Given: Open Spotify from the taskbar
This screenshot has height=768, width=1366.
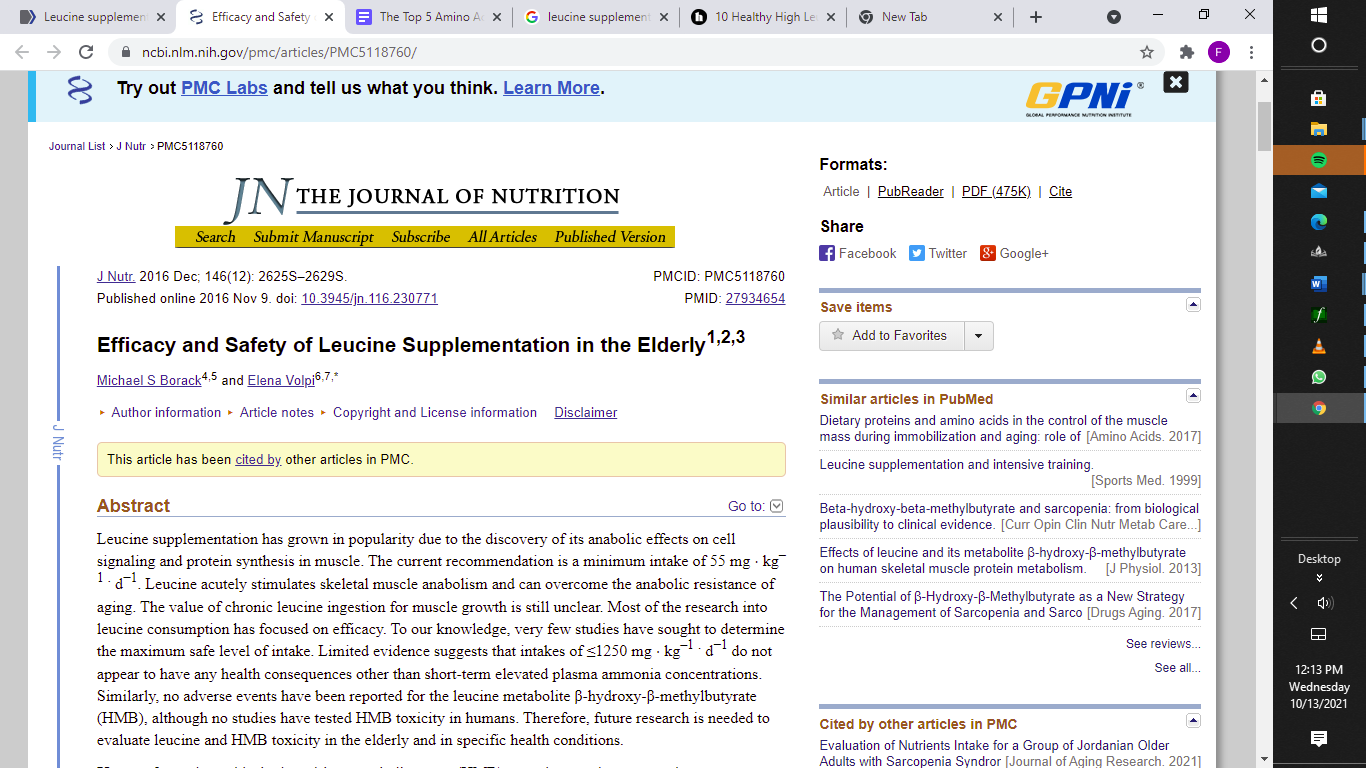Looking at the screenshot, I should click(1318, 160).
